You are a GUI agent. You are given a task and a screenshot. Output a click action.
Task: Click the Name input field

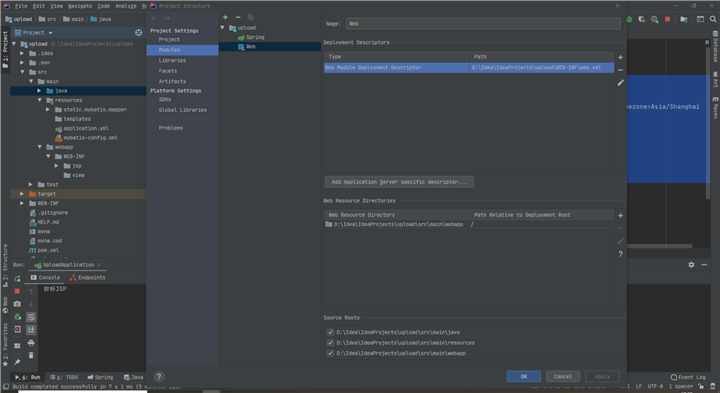[x=483, y=24]
